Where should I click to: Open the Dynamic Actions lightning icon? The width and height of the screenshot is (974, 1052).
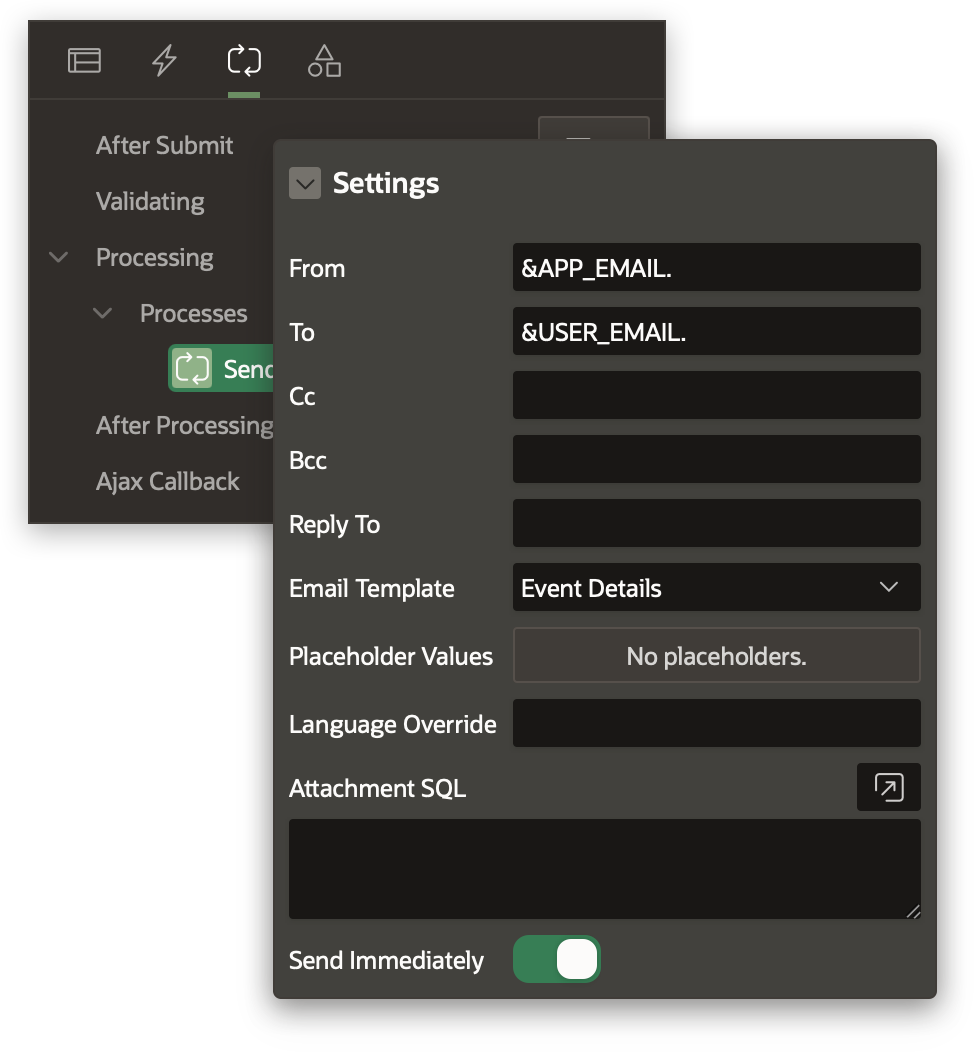[x=164, y=61]
